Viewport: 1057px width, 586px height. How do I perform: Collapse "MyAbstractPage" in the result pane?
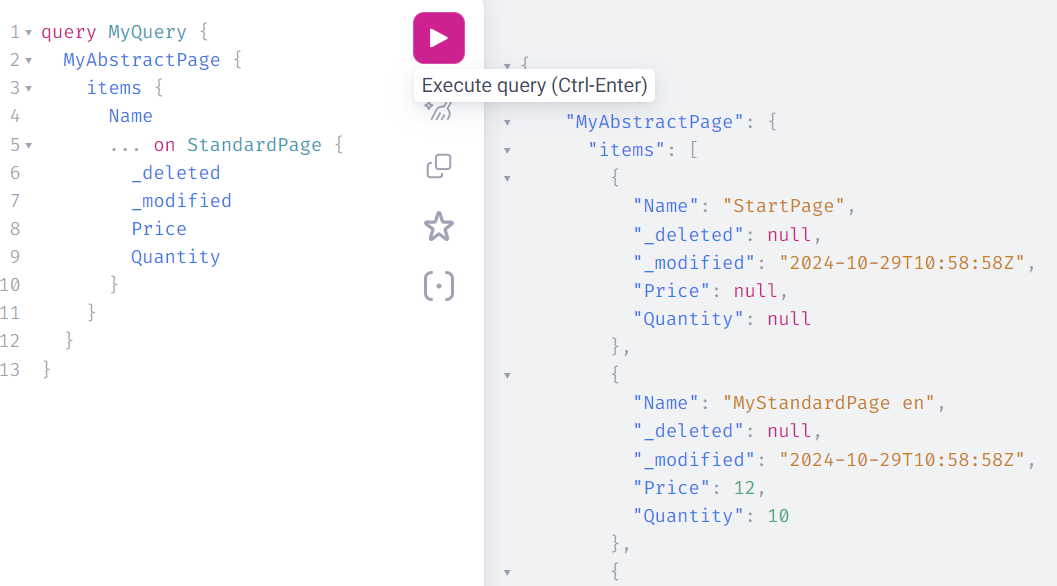507,123
